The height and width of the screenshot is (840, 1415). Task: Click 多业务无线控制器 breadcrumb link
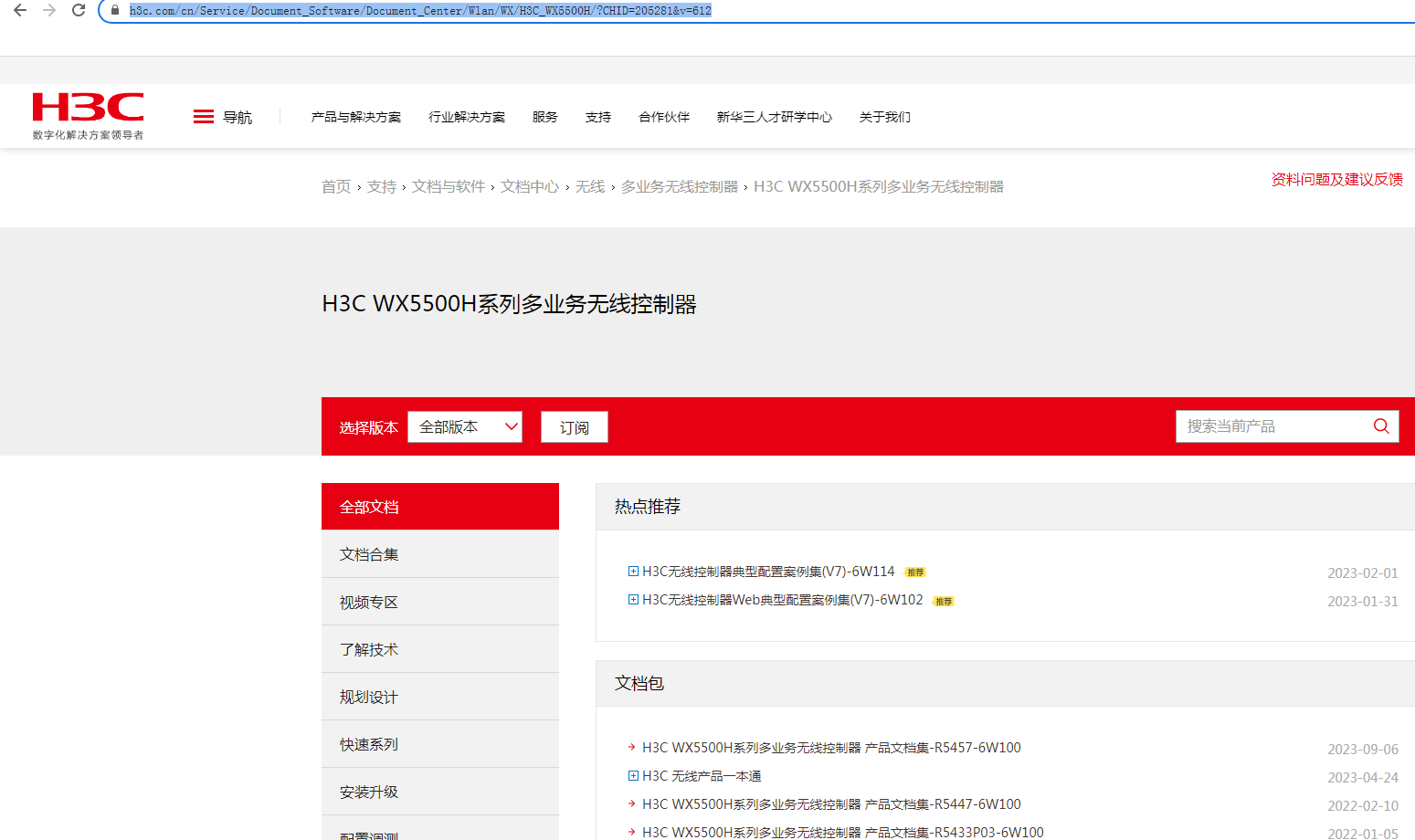(x=680, y=186)
